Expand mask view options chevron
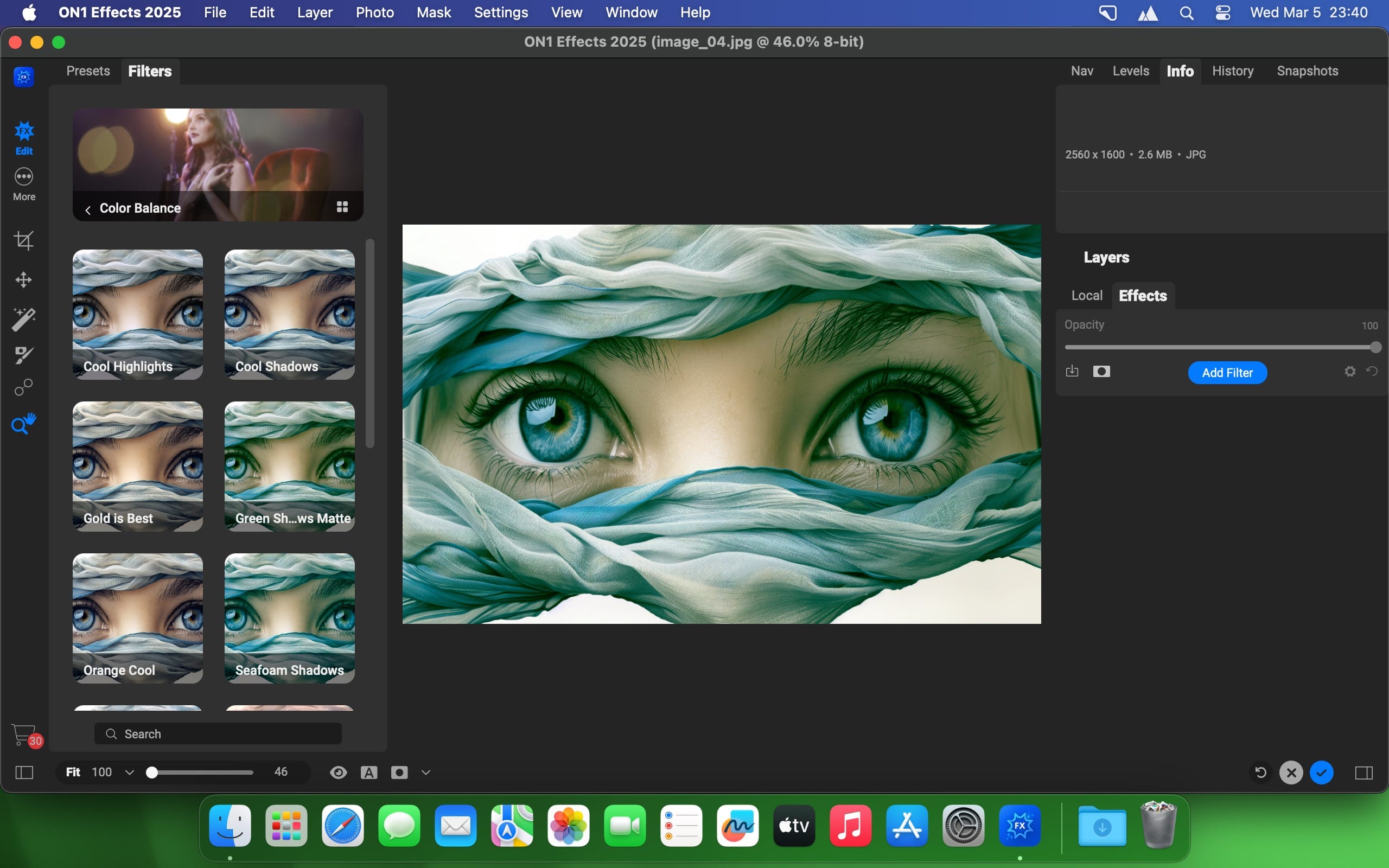This screenshot has height=868, width=1389. [426, 772]
